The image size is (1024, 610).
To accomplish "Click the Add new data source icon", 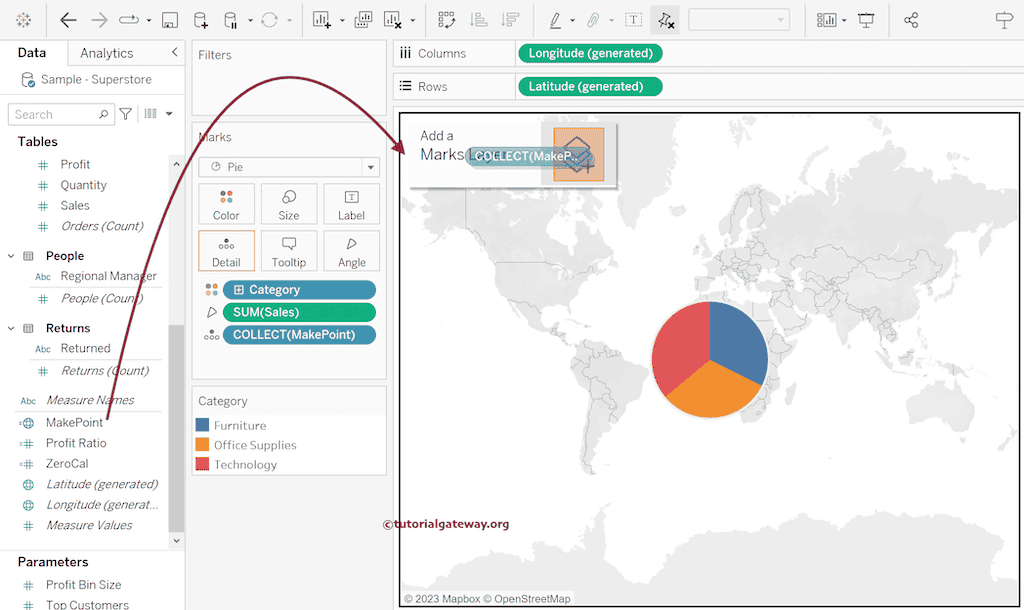I will (201, 20).
